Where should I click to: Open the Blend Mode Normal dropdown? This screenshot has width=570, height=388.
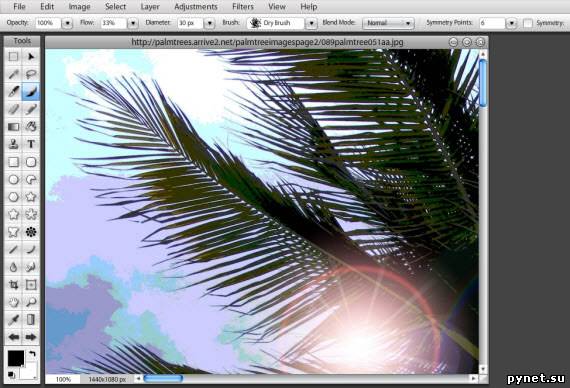tap(388, 23)
